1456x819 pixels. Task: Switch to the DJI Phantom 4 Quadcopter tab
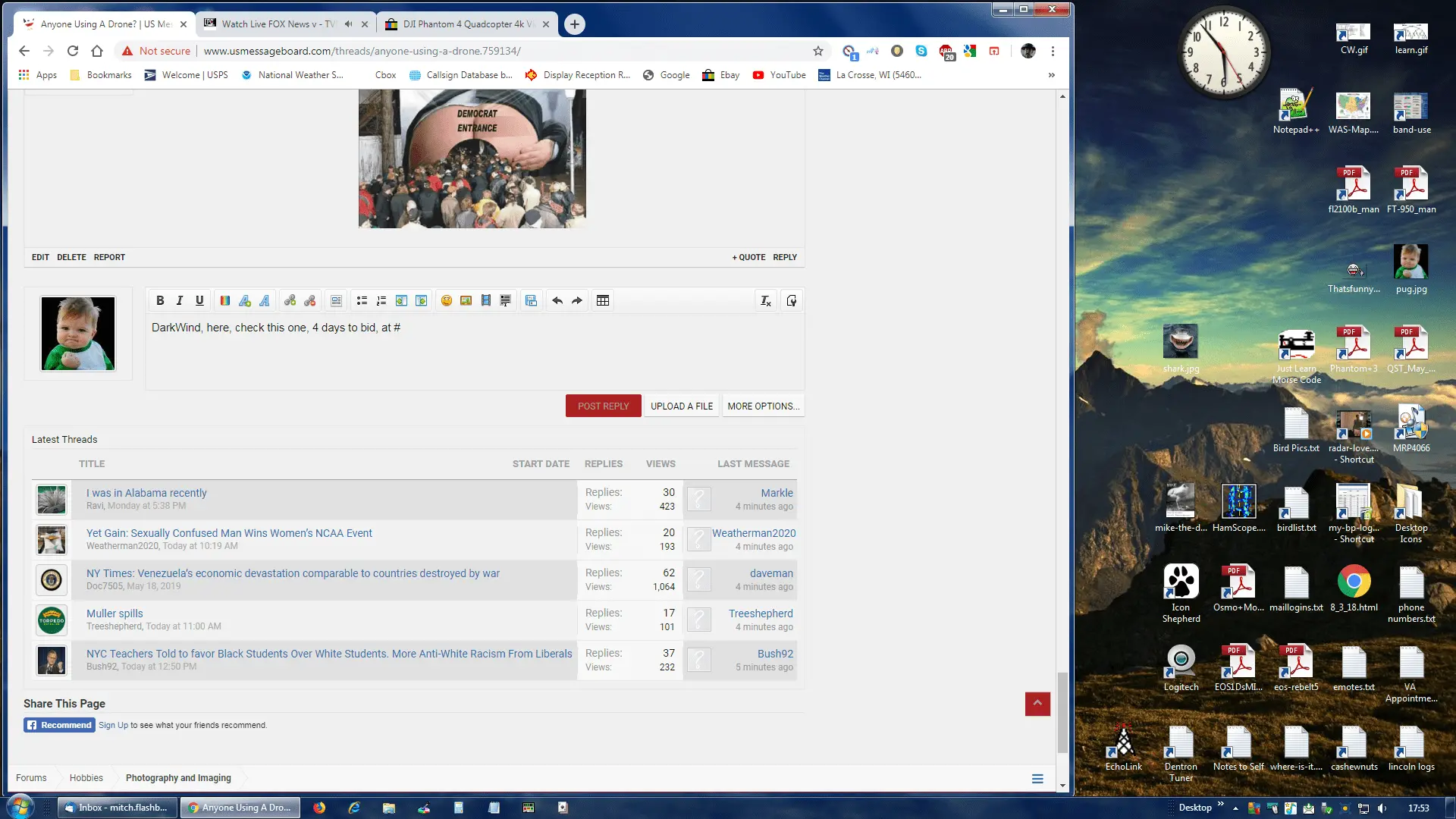pos(463,24)
